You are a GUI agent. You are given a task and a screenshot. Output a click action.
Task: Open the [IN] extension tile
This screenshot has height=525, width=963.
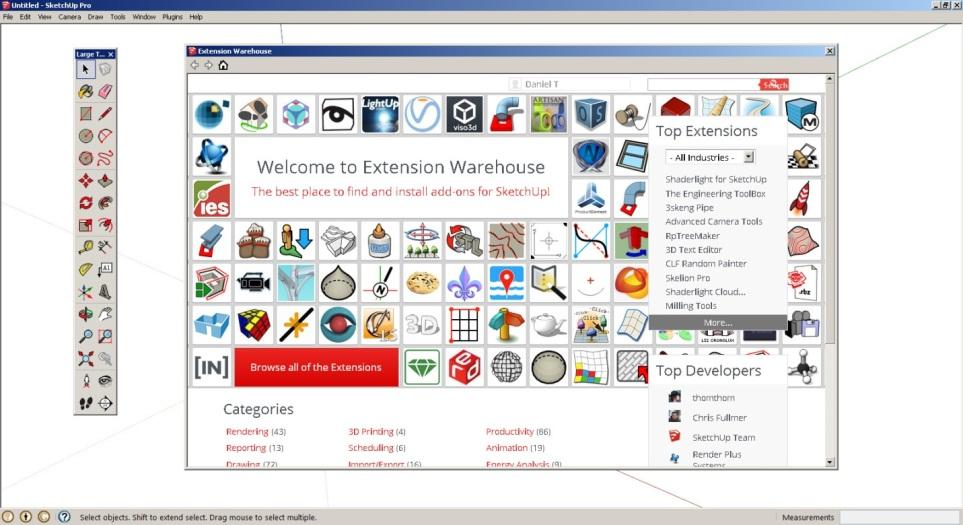click(x=211, y=367)
